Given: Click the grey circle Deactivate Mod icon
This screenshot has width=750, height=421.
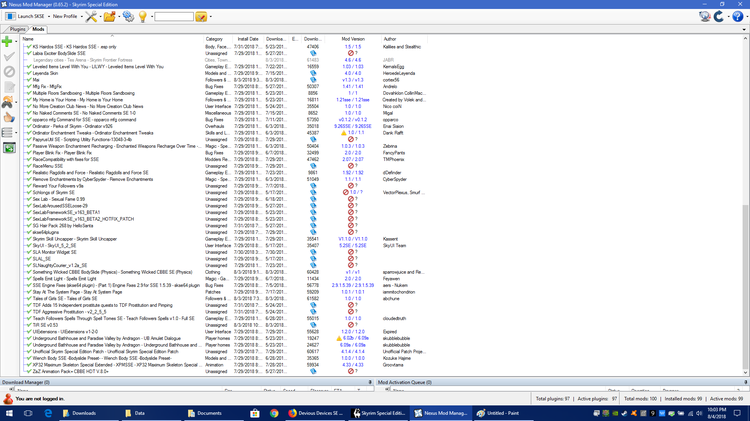Looking at the screenshot, I should click(9, 72).
